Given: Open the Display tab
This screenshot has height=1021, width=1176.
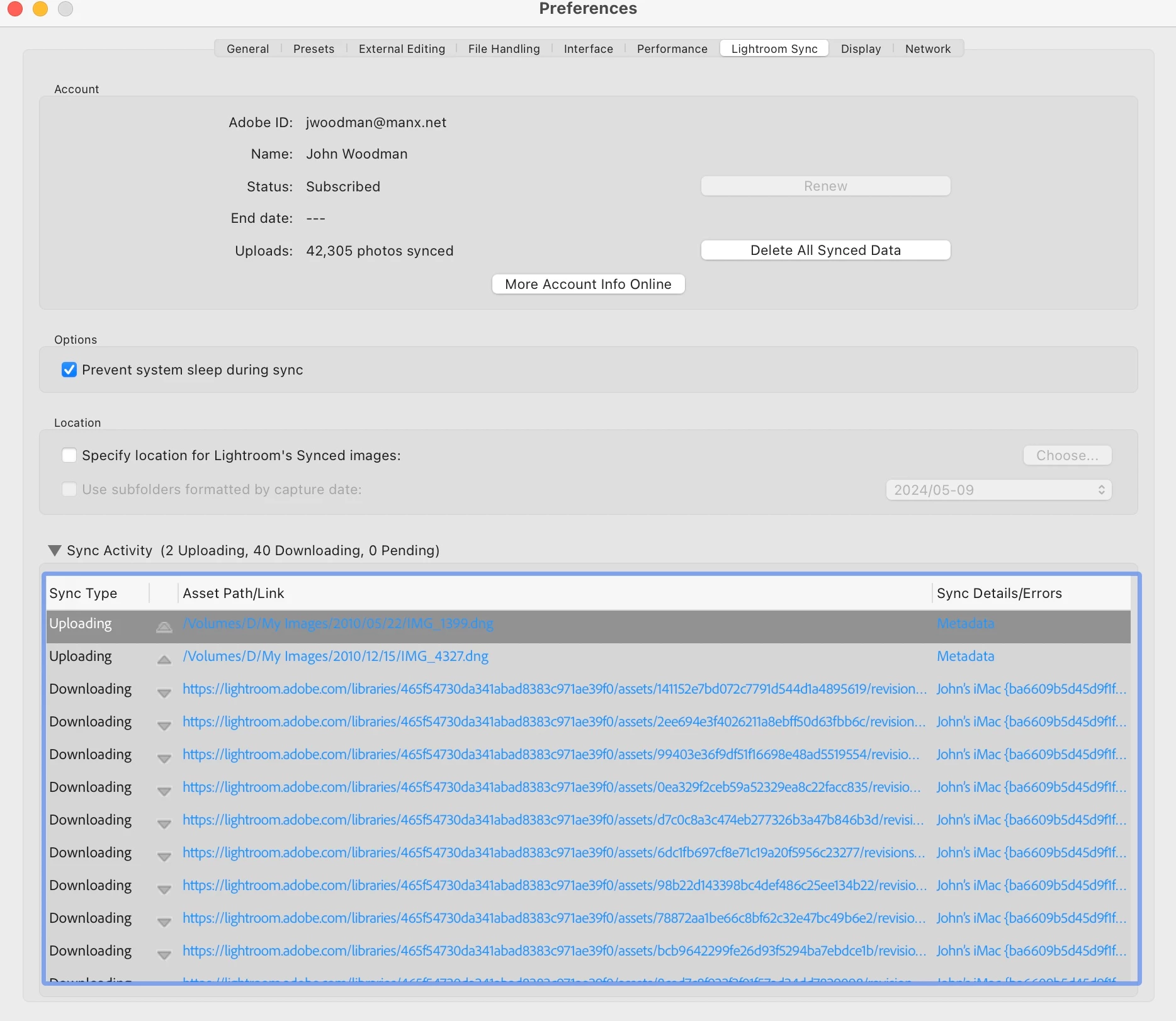Looking at the screenshot, I should point(861,48).
